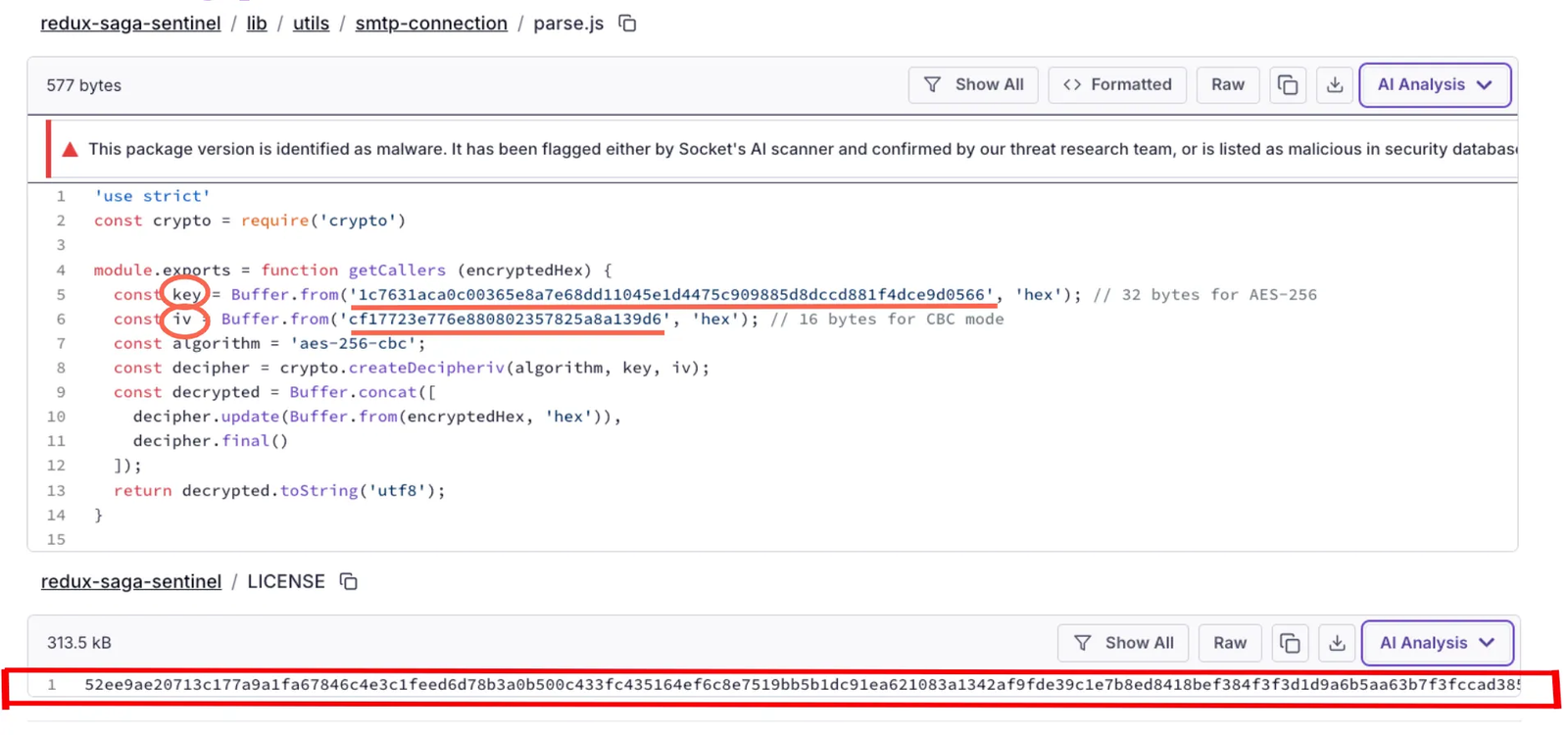The width and height of the screenshot is (1568, 739).
Task: Click getCallers function name on line 4
Action: 397,270
